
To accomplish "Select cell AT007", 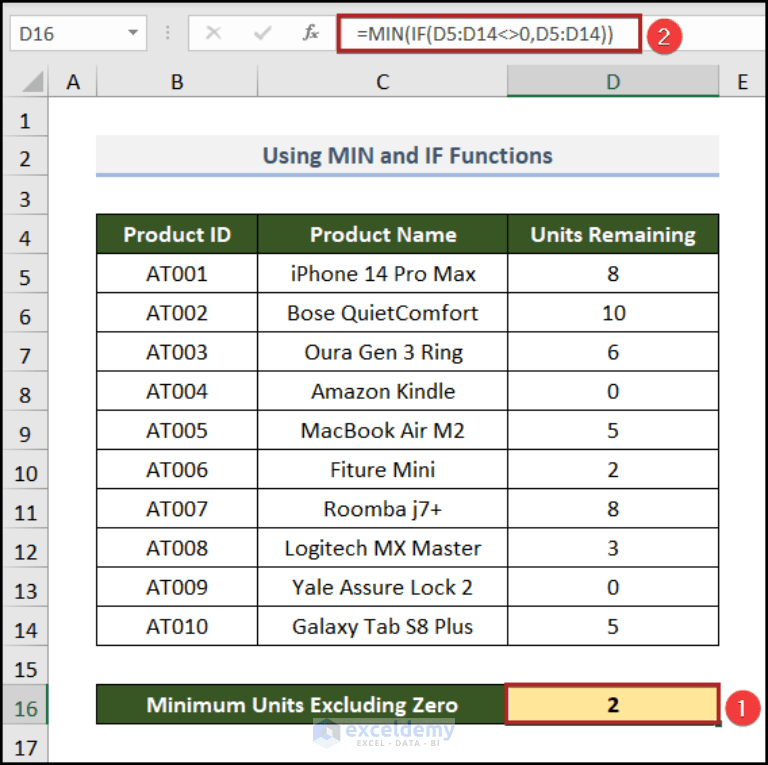I will point(177,508).
